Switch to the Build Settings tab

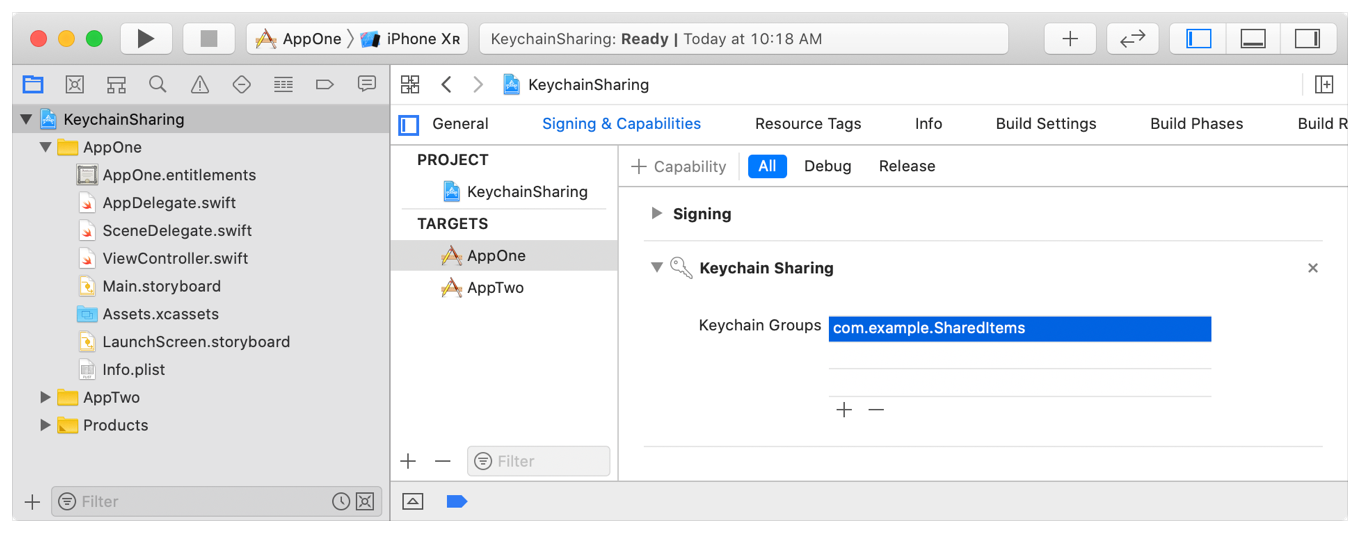point(1045,124)
